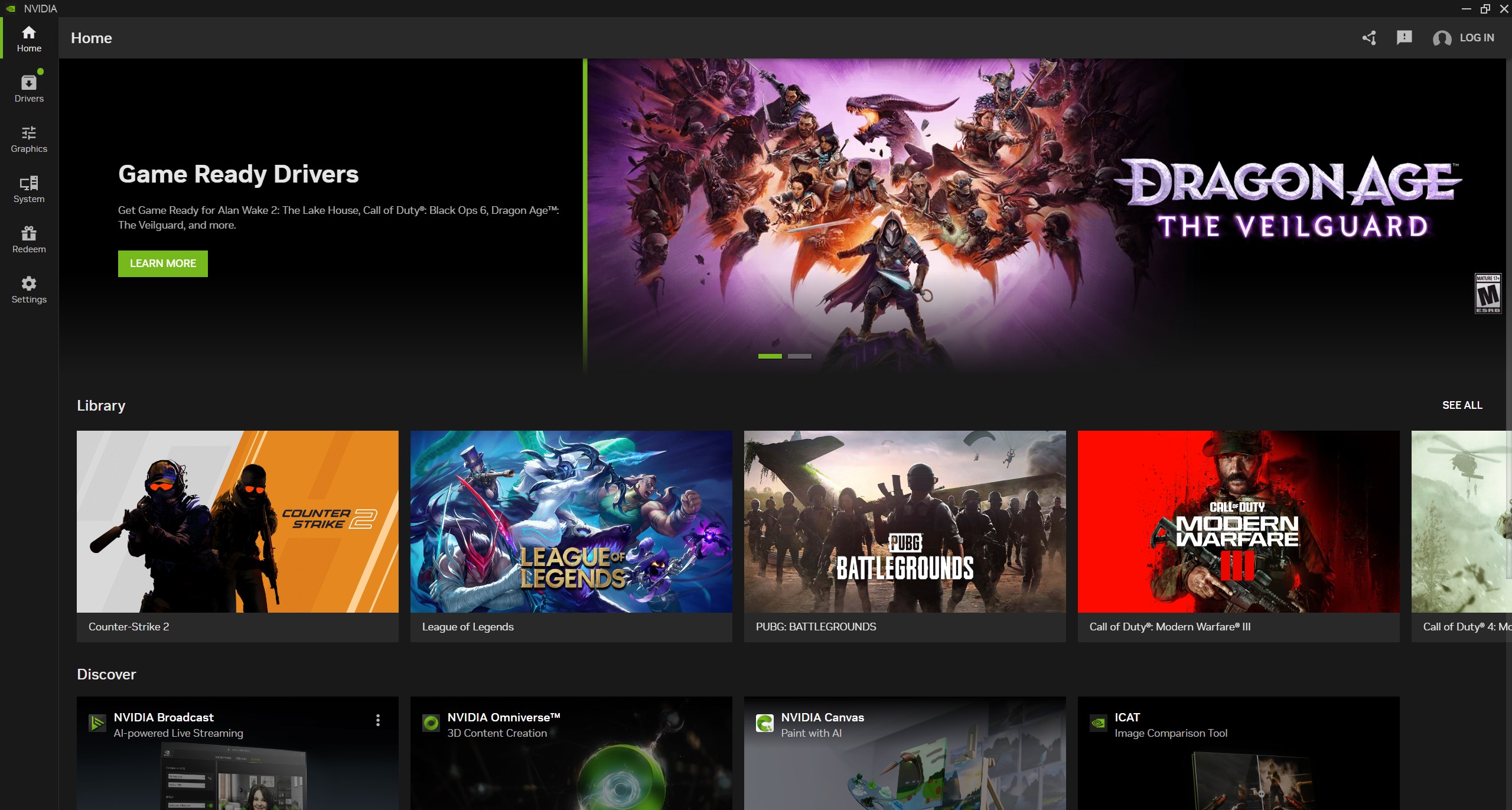
Task: Click Image Comparison Tool subtitle
Action: [1171, 733]
